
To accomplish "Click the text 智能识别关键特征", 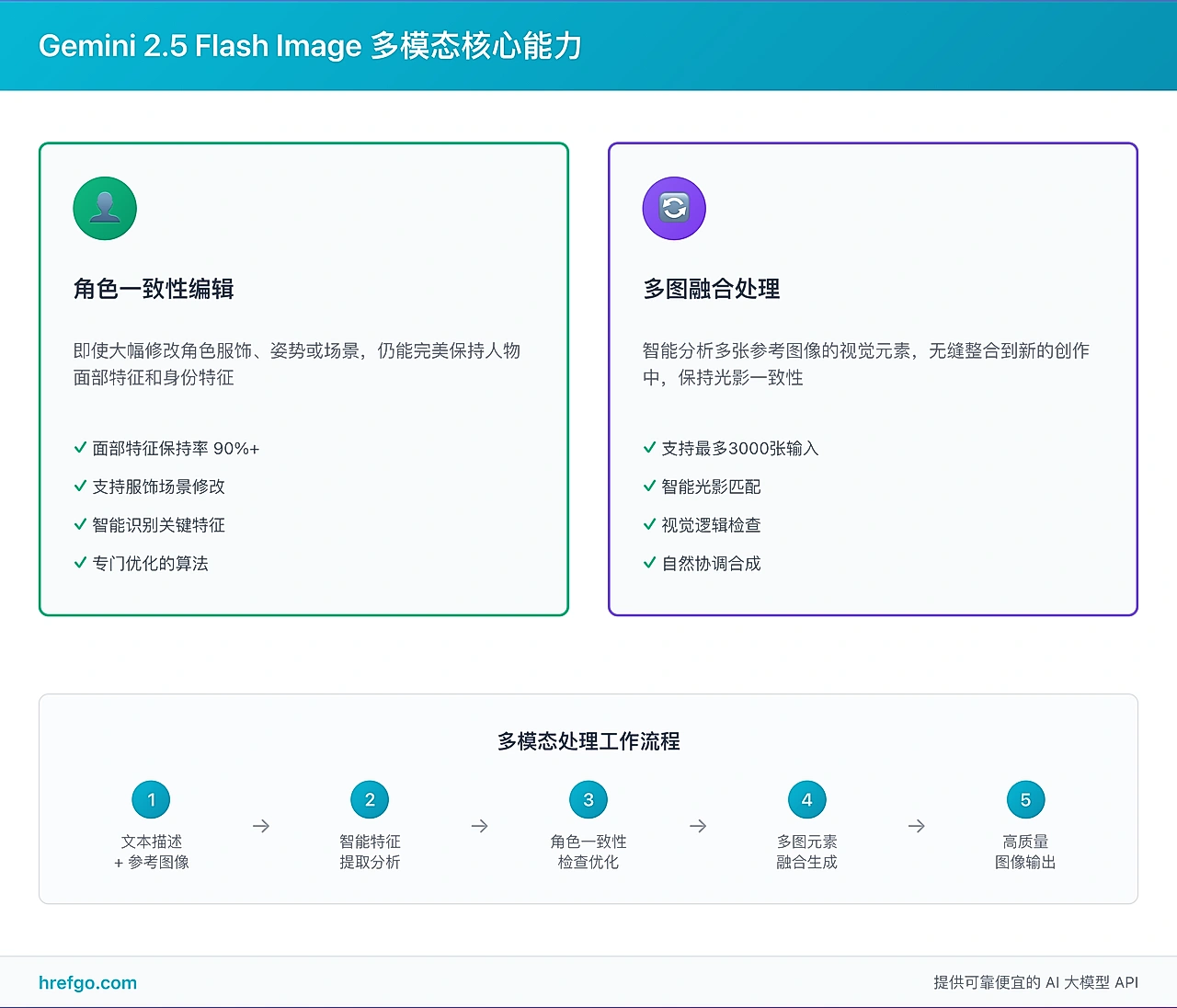I will point(158,525).
